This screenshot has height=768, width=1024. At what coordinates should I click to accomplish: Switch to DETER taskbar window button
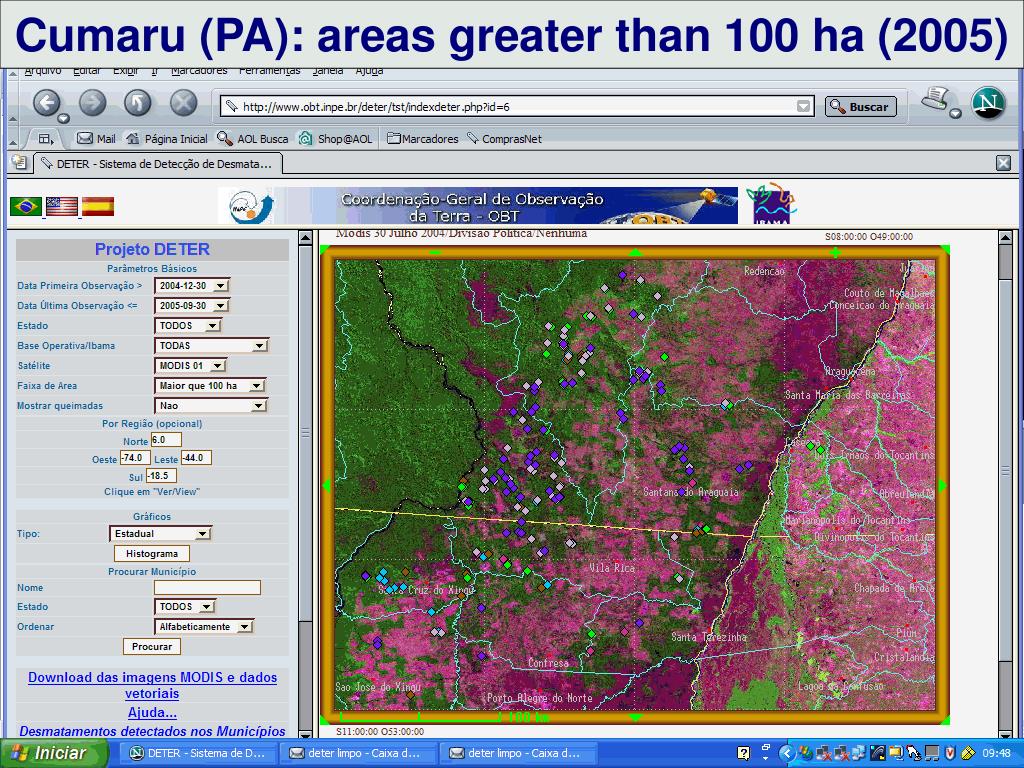click(200, 753)
